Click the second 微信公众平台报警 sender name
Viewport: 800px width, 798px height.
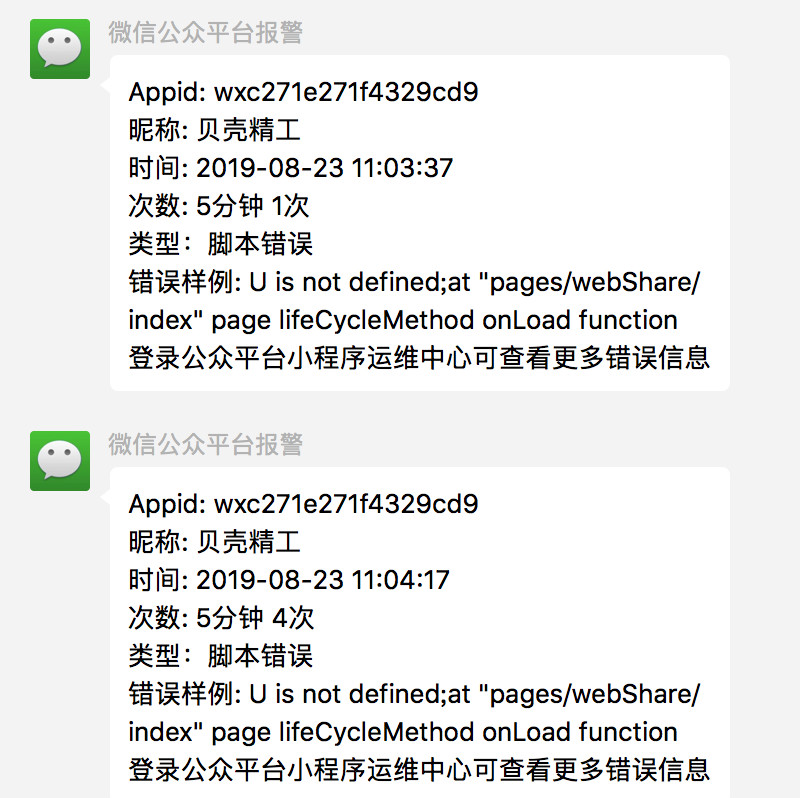pos(206,444)
